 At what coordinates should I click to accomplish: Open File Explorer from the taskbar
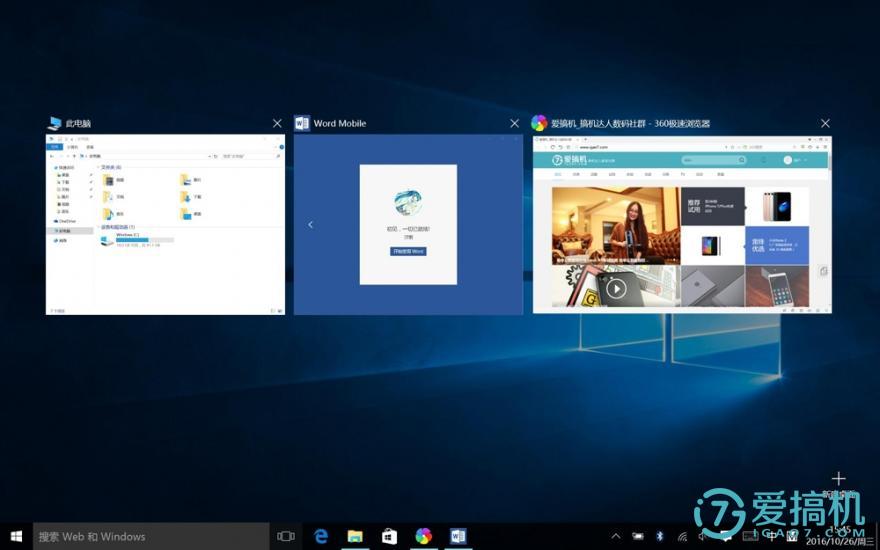tap(355, 537)
